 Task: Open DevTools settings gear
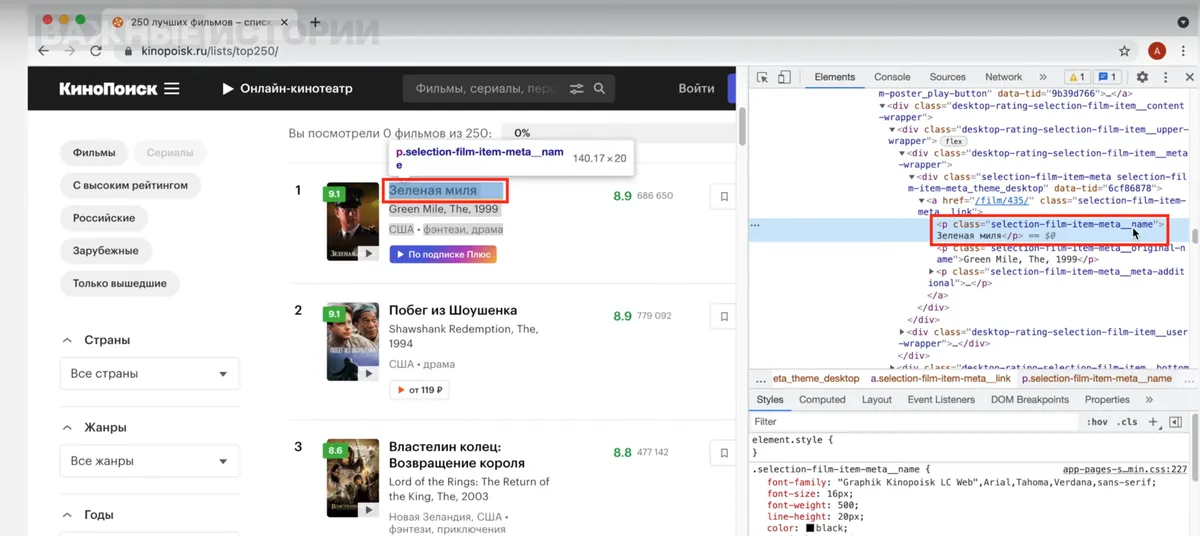point(1142,77)
